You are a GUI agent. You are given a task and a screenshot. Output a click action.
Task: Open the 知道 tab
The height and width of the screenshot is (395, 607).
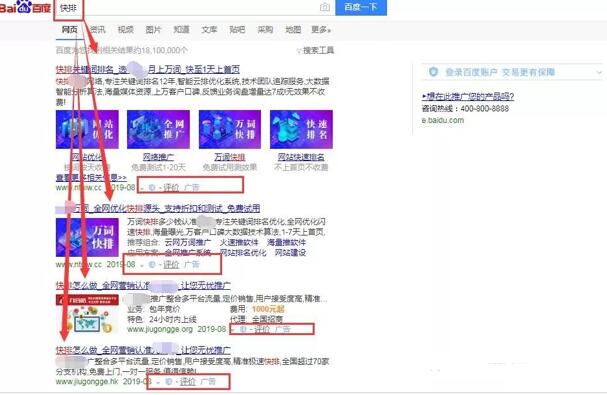[181, 29]
